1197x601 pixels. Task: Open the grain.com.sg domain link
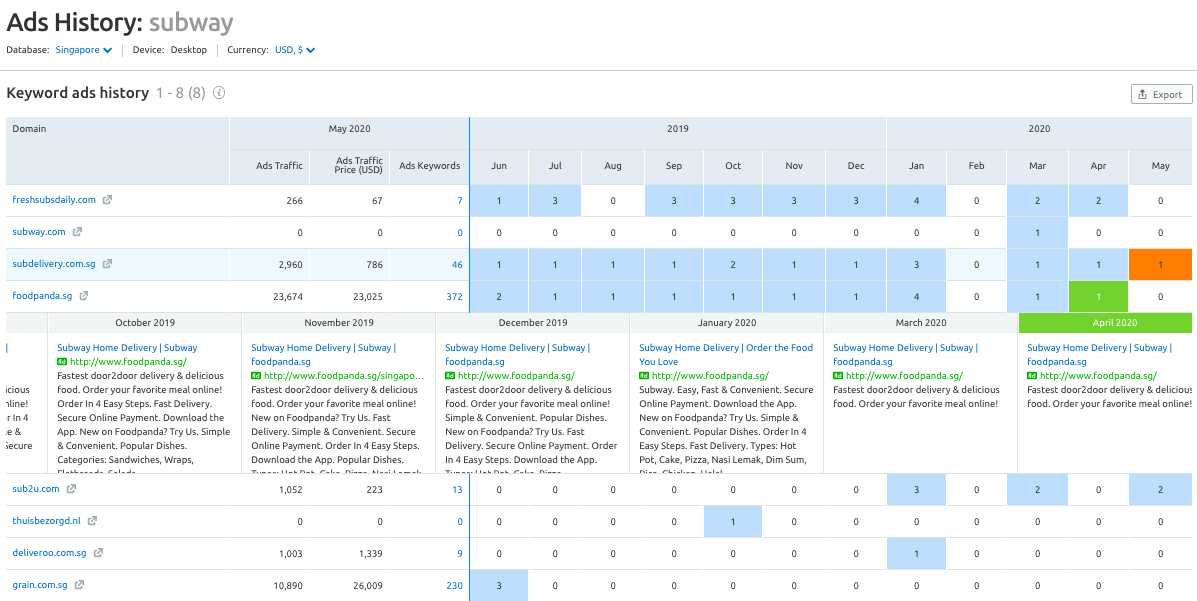pyautogui.click(x=40, y=585)
